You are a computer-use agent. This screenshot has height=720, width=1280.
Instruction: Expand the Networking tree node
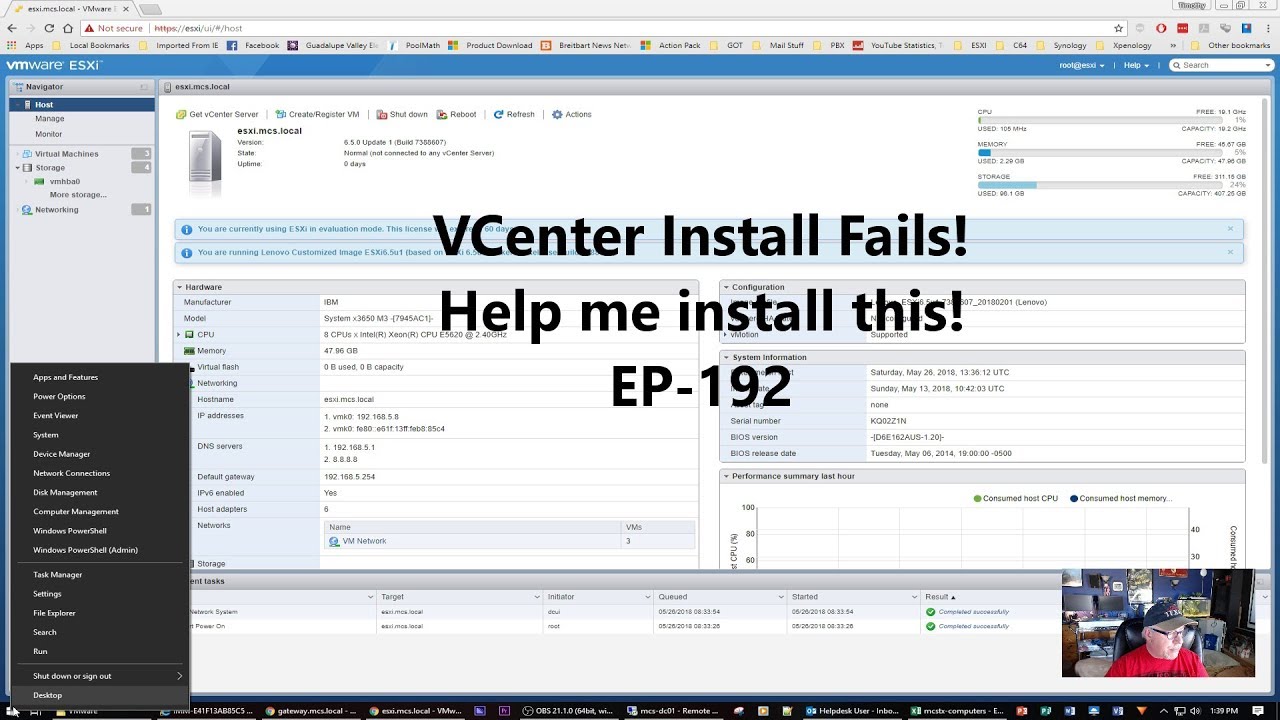point(17,210)
